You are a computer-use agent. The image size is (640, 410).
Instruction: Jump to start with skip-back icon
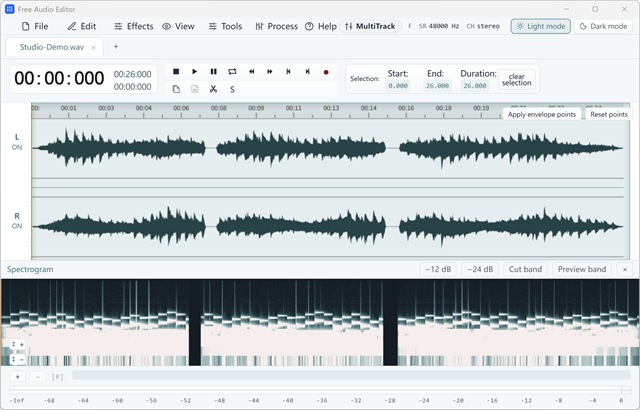(x=289, y=71)
